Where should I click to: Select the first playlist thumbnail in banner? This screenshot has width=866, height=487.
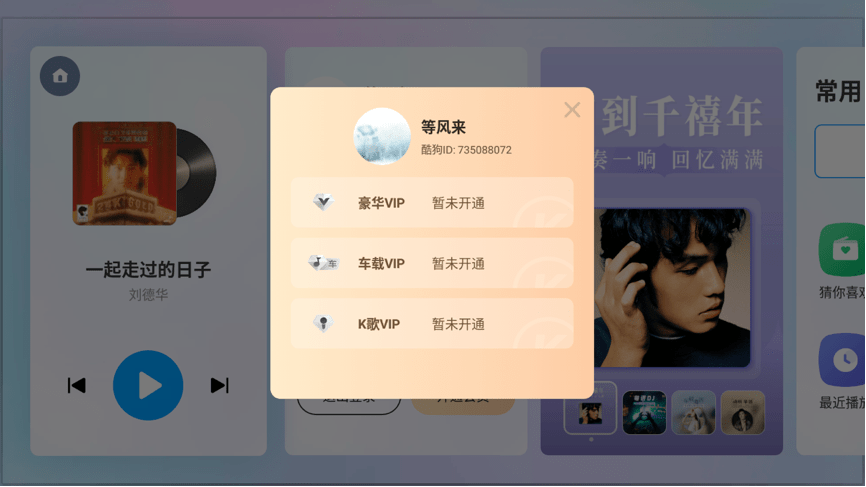pyautogui.click(x=590, y=408)
